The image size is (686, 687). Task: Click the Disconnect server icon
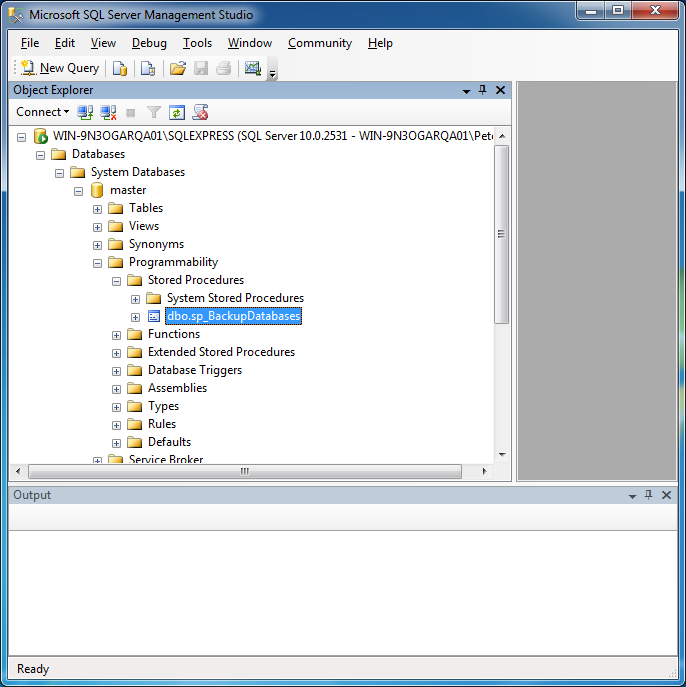point(108,113)
